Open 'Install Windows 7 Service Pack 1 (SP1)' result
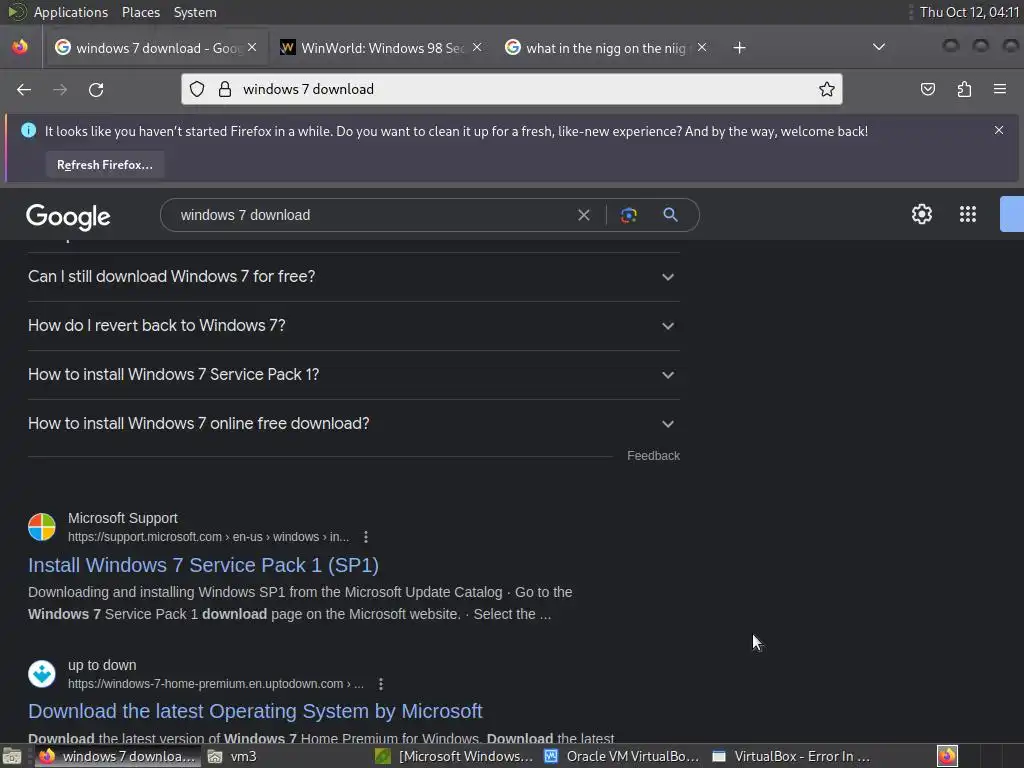The width and height of the screenshot is (1024, 768). coord(203,565)
